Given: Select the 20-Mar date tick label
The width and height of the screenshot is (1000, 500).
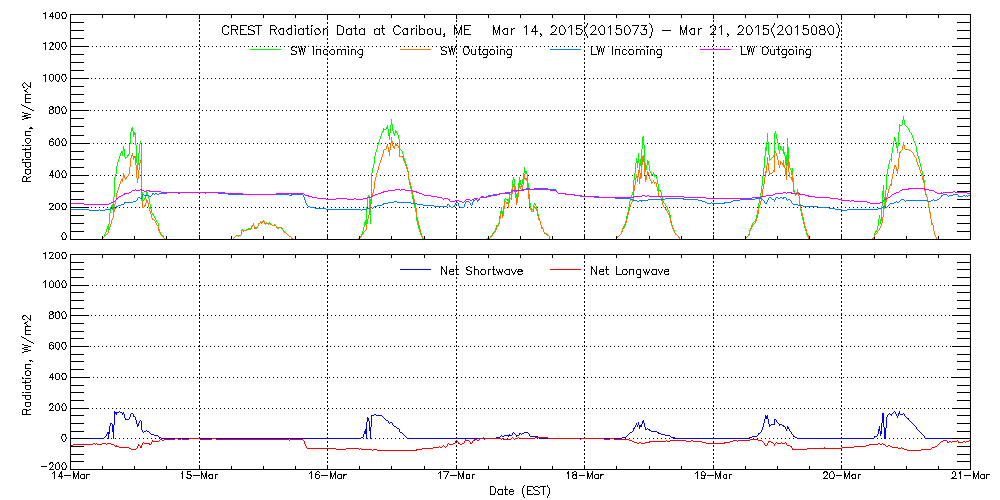Looking at the screenshot, I should (x=842, y=476).
